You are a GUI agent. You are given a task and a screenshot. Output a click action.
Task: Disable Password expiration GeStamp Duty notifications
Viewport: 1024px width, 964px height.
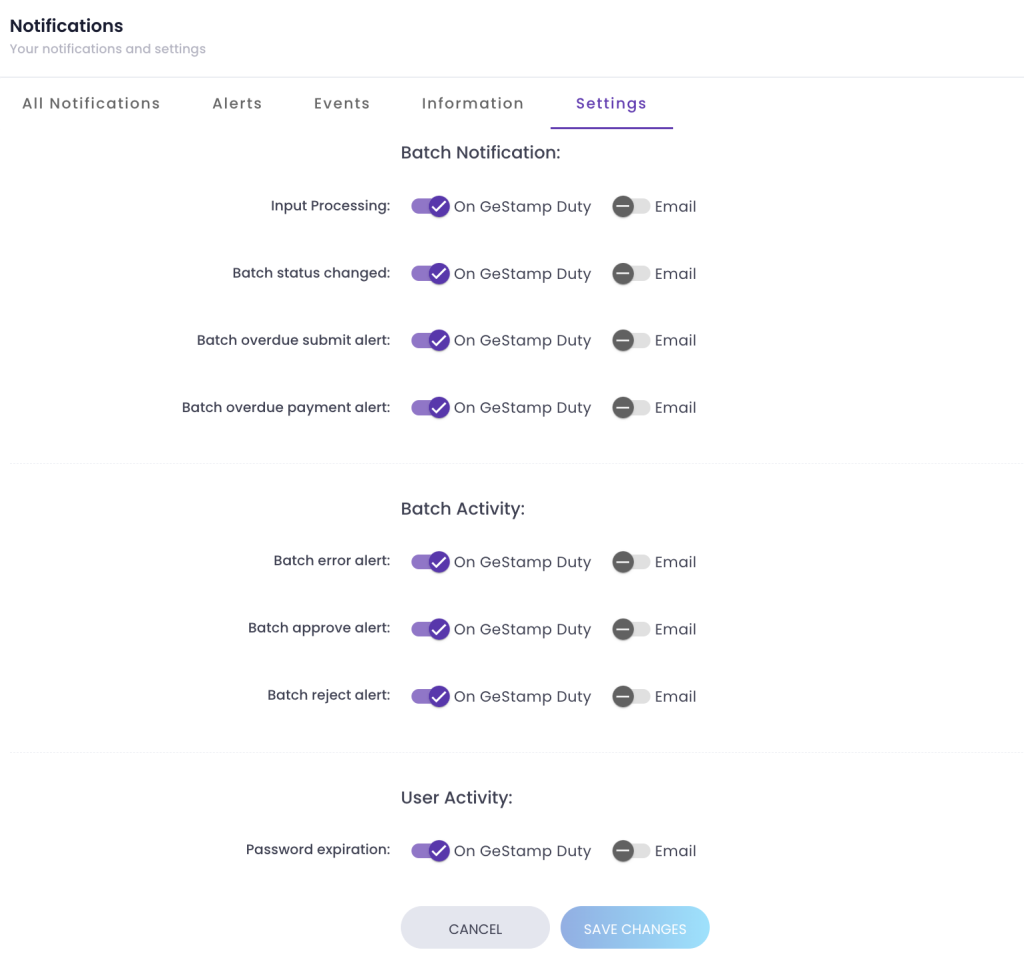pos(430,850)
